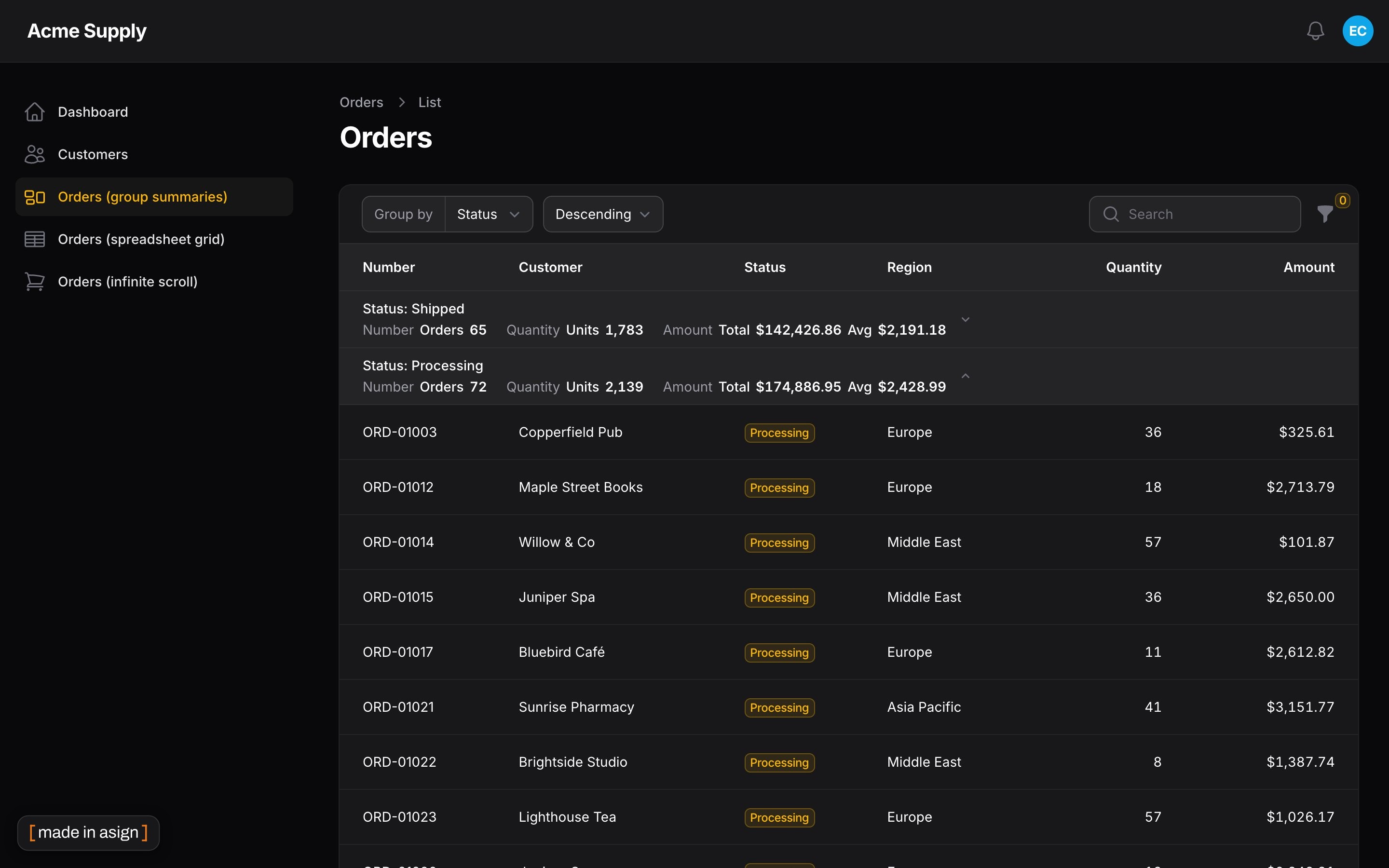The image size is (1389, 868).
Task: Click the Quantity column header
Action: point(1133,268)
